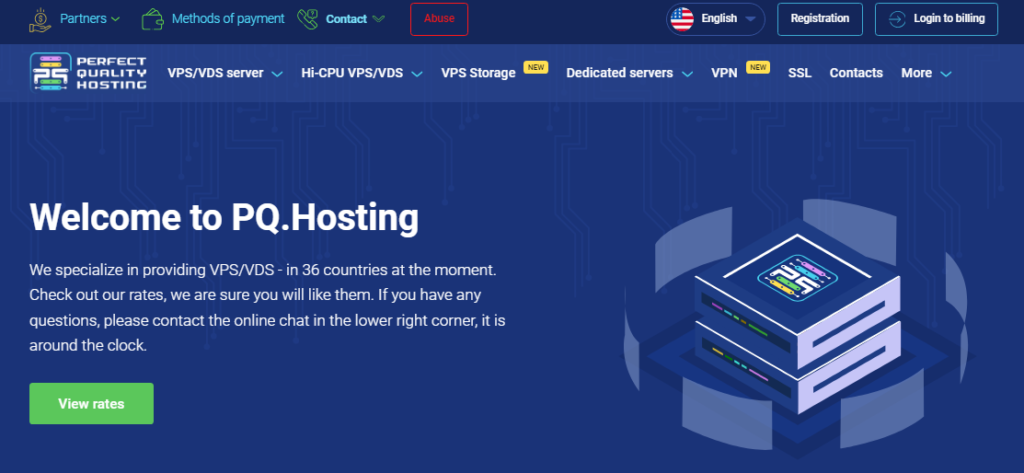Screen dimensions: 1024x473
Task: Click the Partners money-hand icon
Action: 40,19
